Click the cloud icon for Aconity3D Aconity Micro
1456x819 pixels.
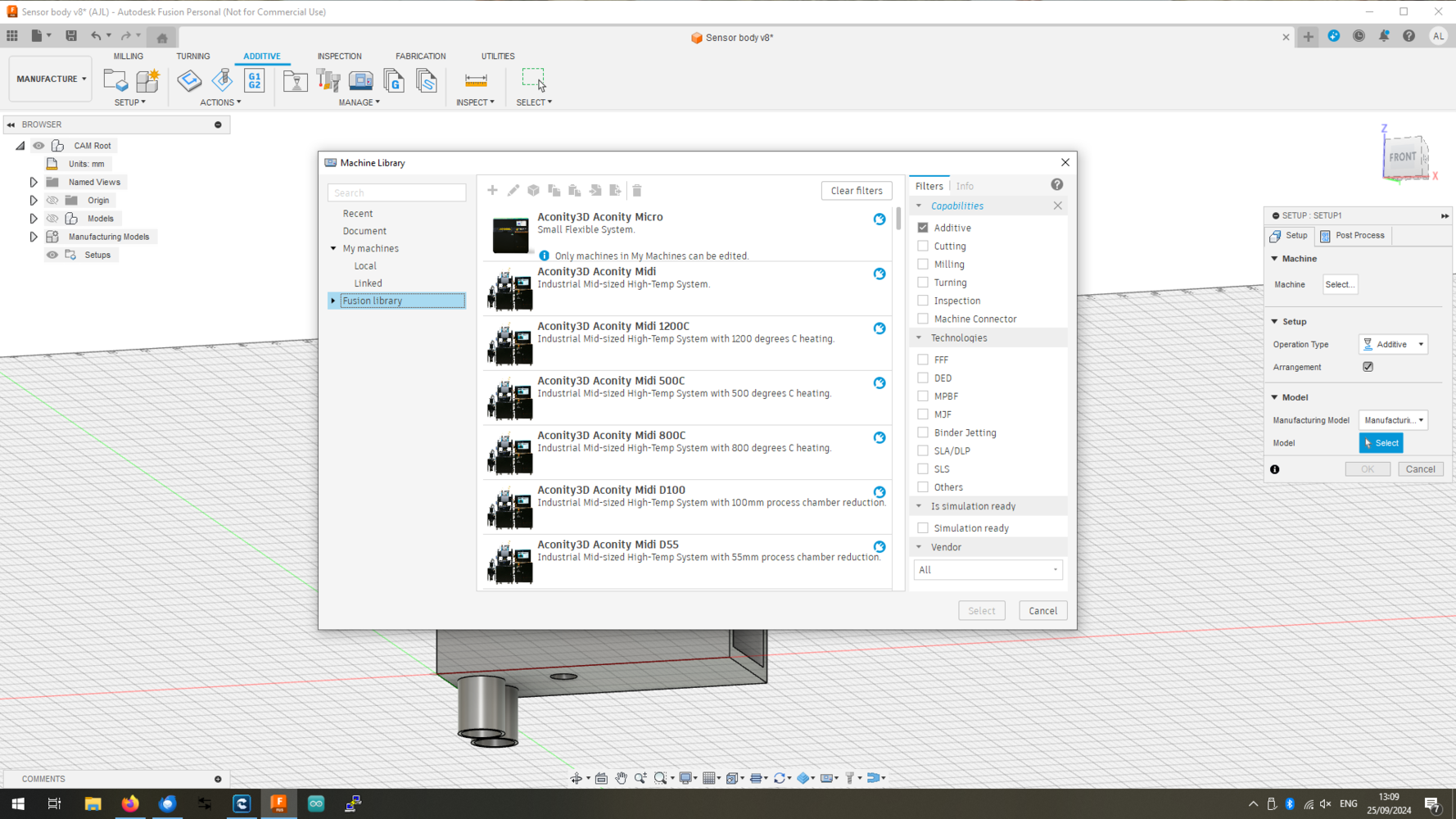[x=879, y=219]
